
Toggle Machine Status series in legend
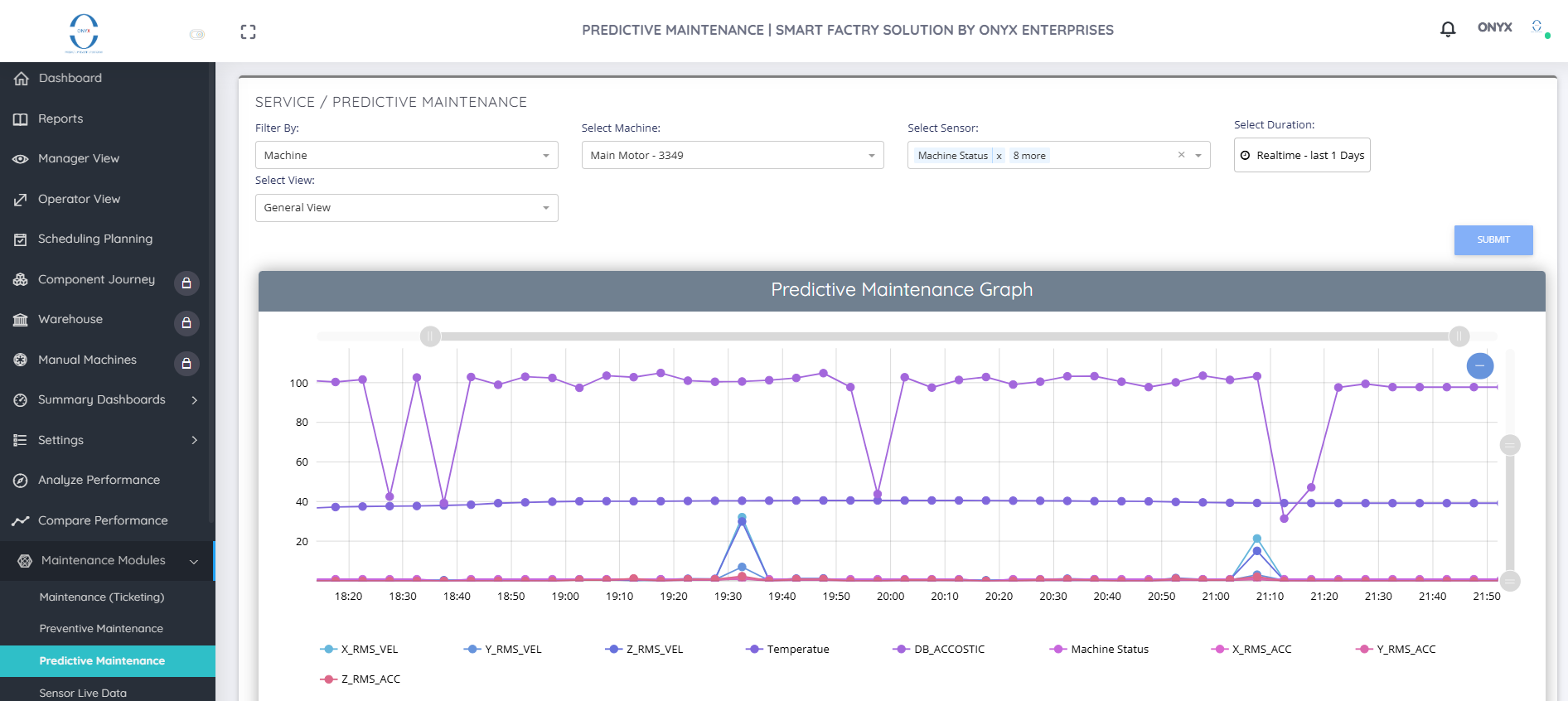tap(1099, 650)
